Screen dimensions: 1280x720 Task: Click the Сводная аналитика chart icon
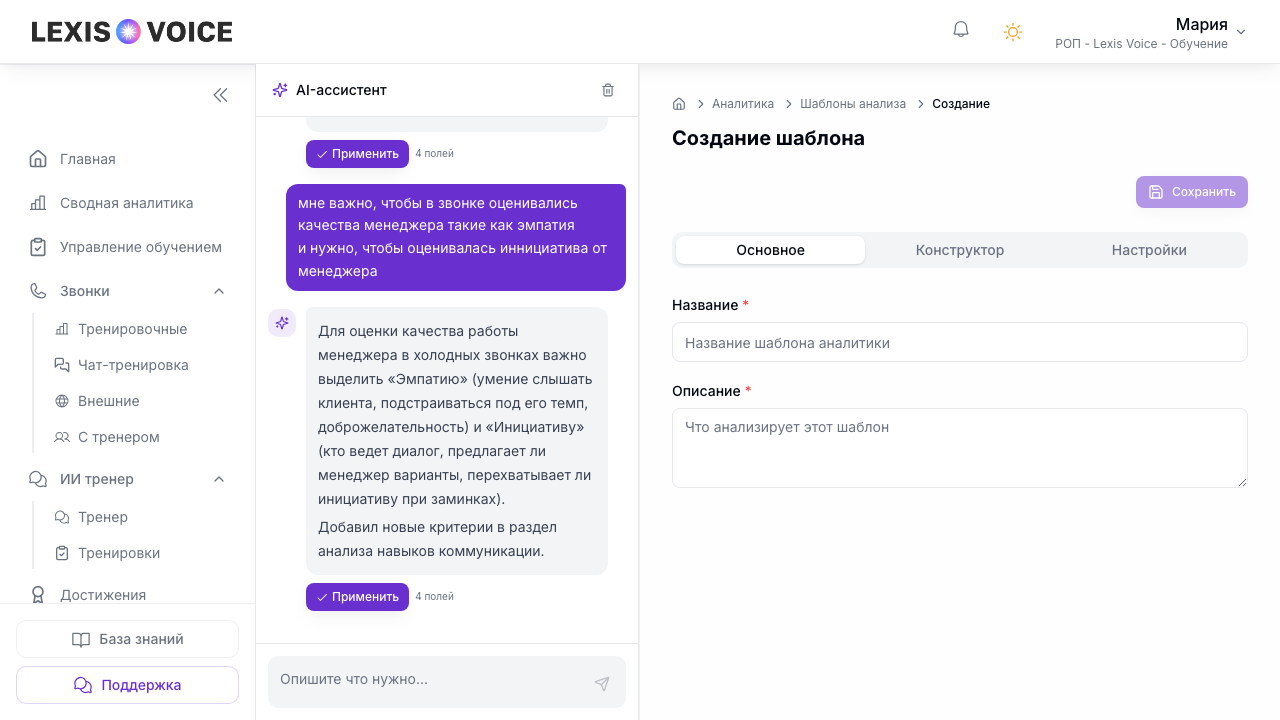[38, 203]
